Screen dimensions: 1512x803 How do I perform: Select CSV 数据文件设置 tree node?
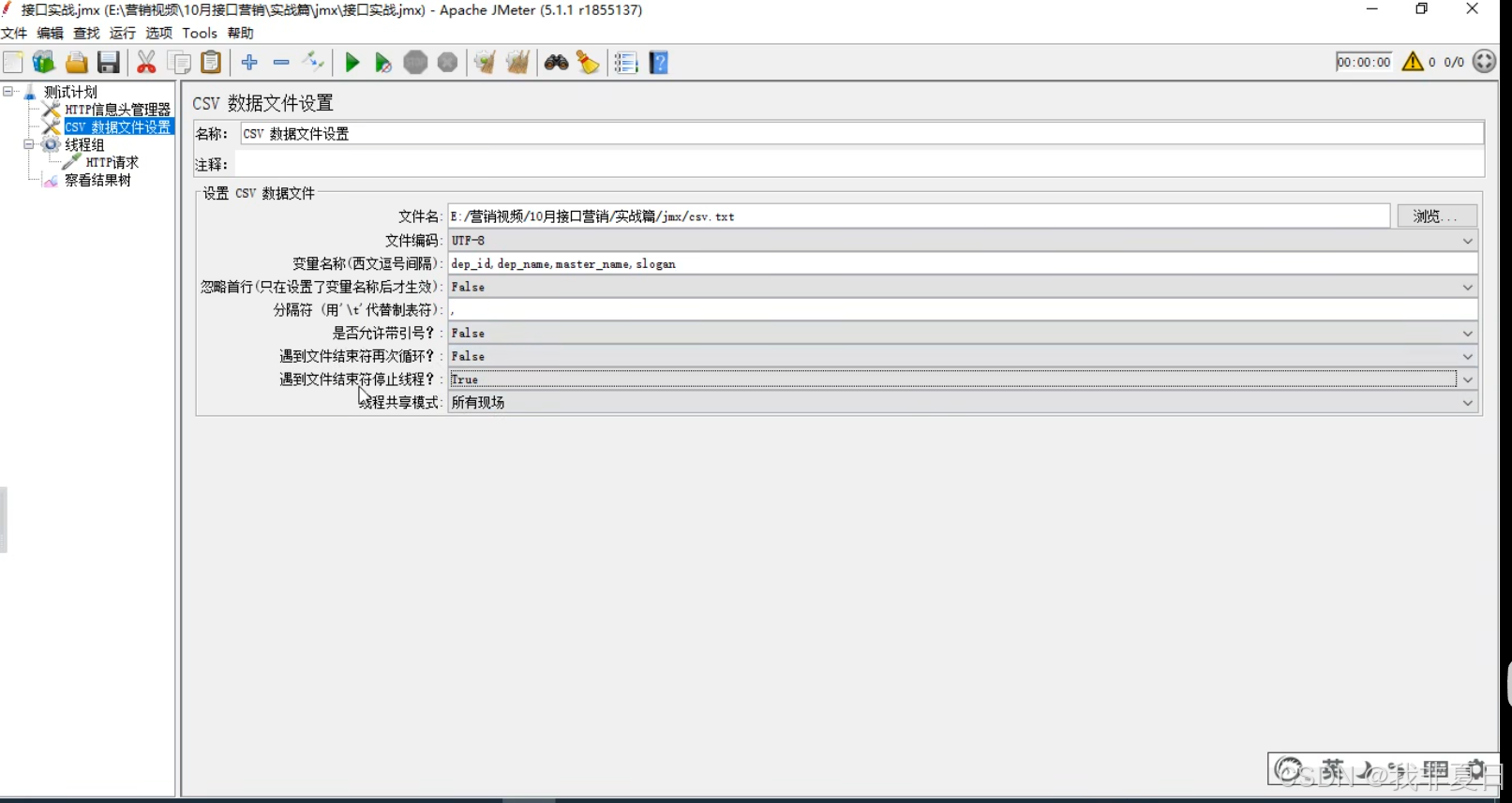click(118, 126)
